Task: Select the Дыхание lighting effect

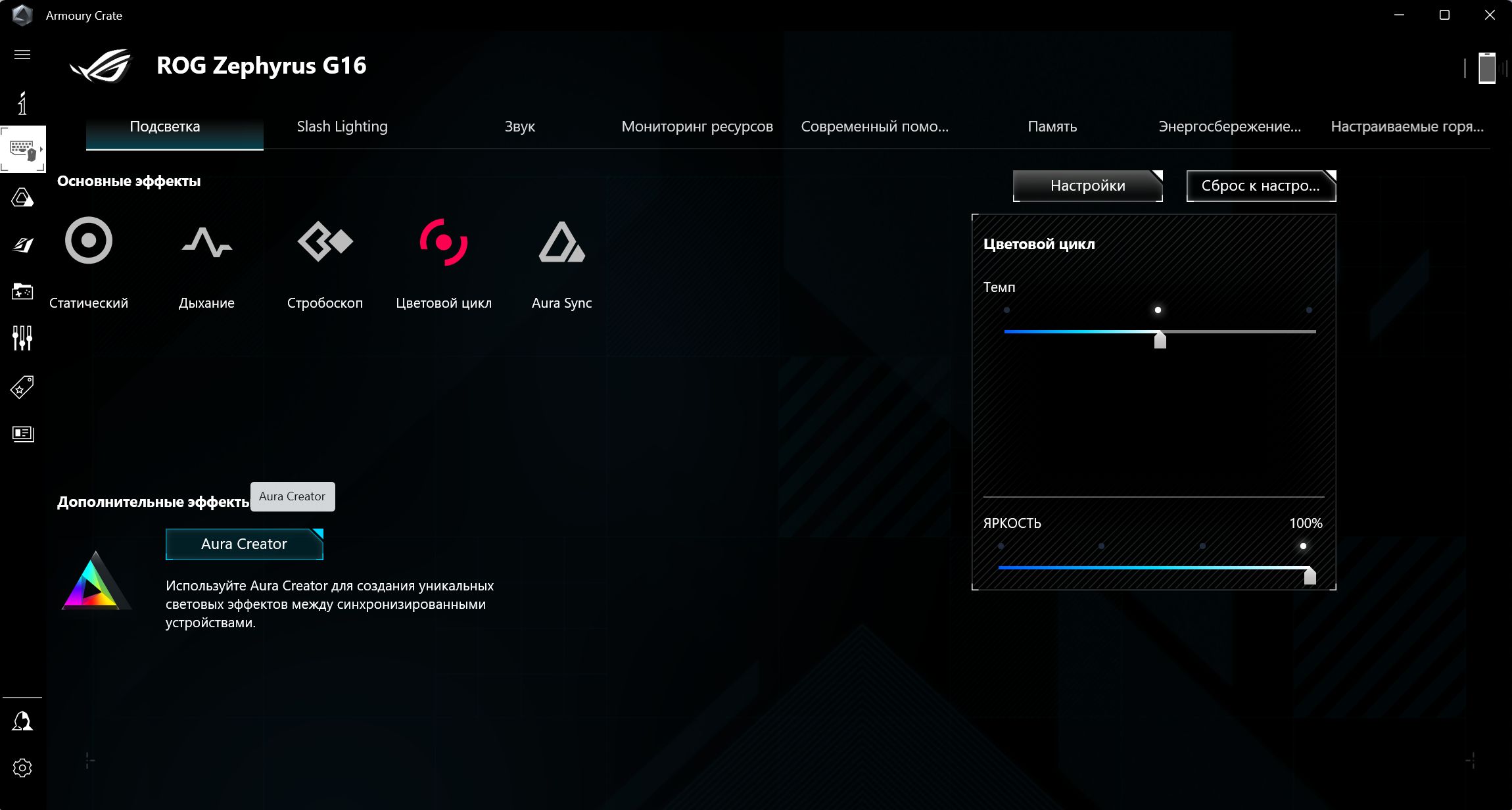Action: point(207,242)
